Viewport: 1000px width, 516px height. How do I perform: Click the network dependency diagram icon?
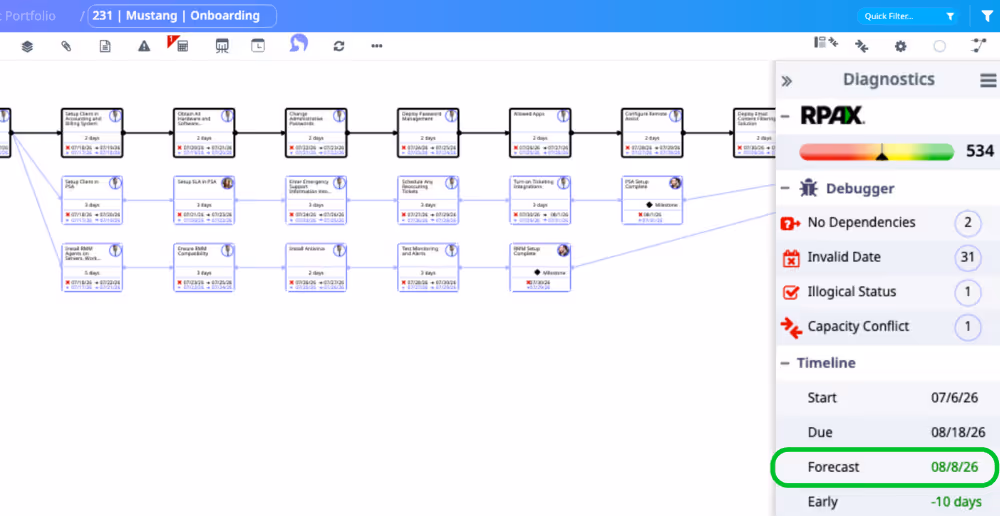coord(978,45)
